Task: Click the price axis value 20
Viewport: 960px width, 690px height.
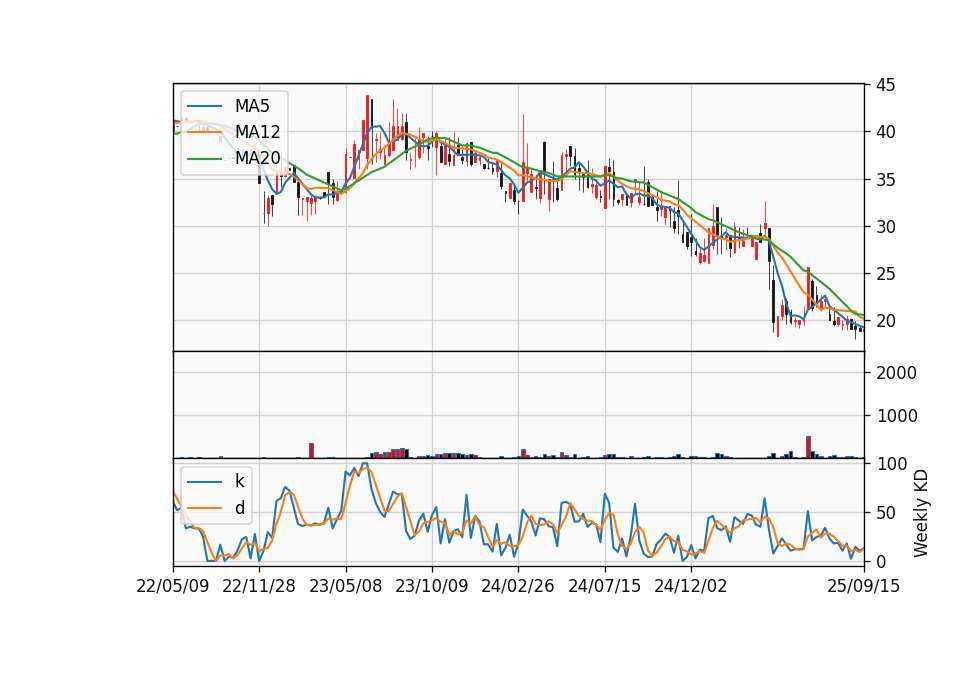Action: pos(885,321)
